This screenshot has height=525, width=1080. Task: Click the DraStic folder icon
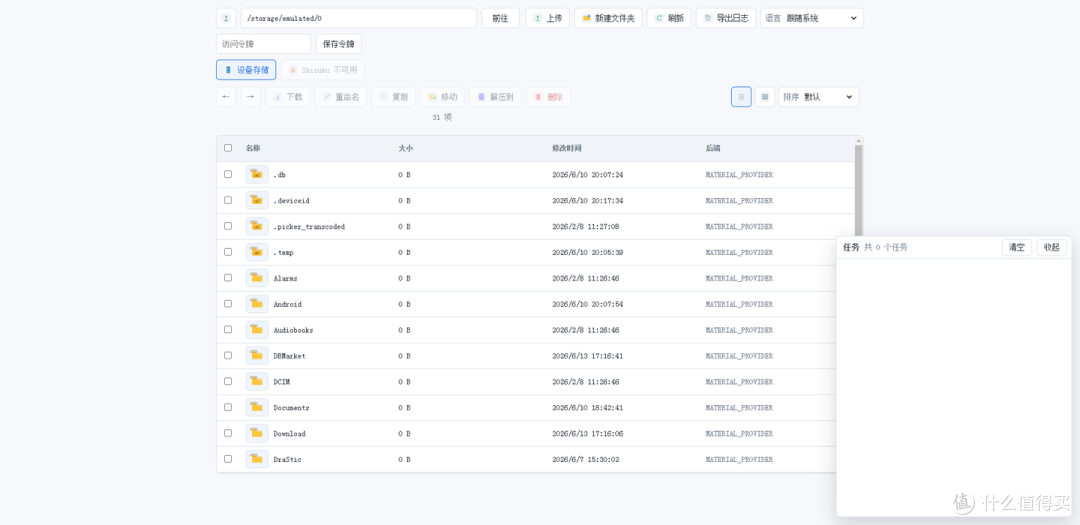257,459
